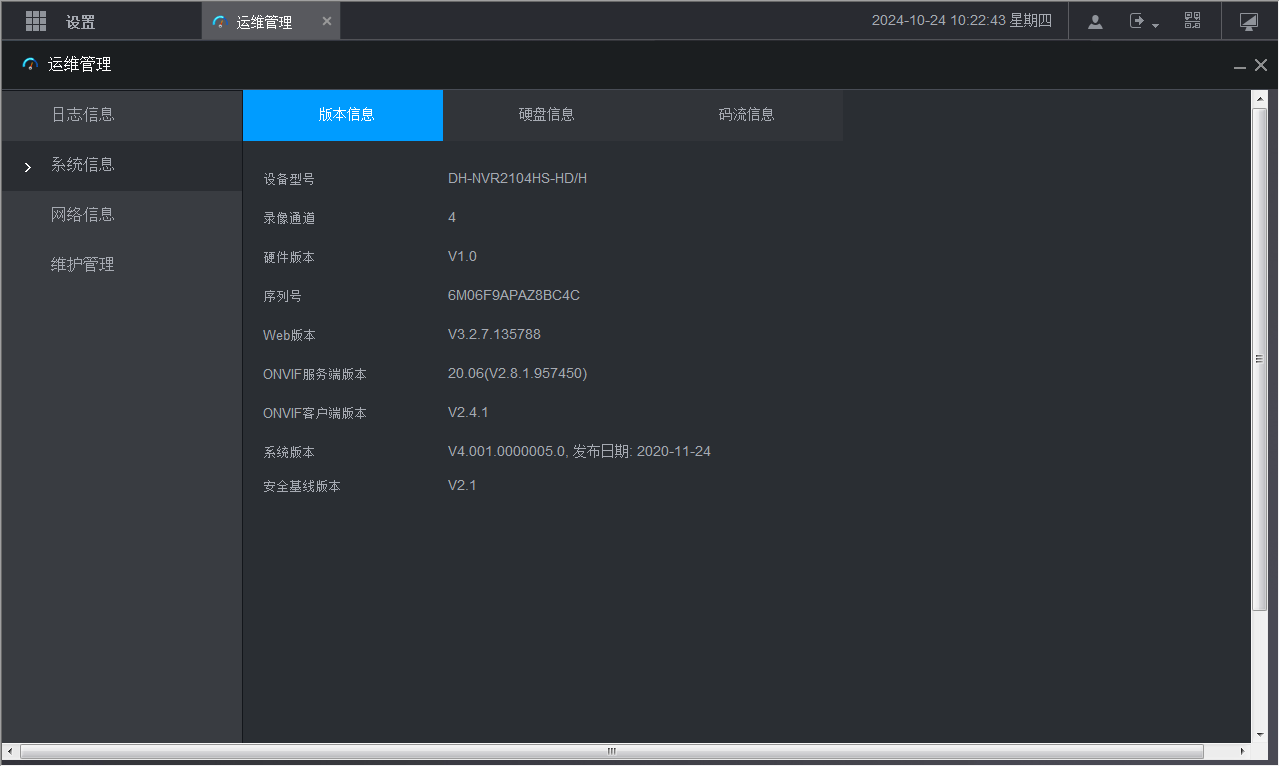Open the logout dropdown arrow
This screenshot has height=767, width=1280.
pyautogui.click(x=1156, y=25)
